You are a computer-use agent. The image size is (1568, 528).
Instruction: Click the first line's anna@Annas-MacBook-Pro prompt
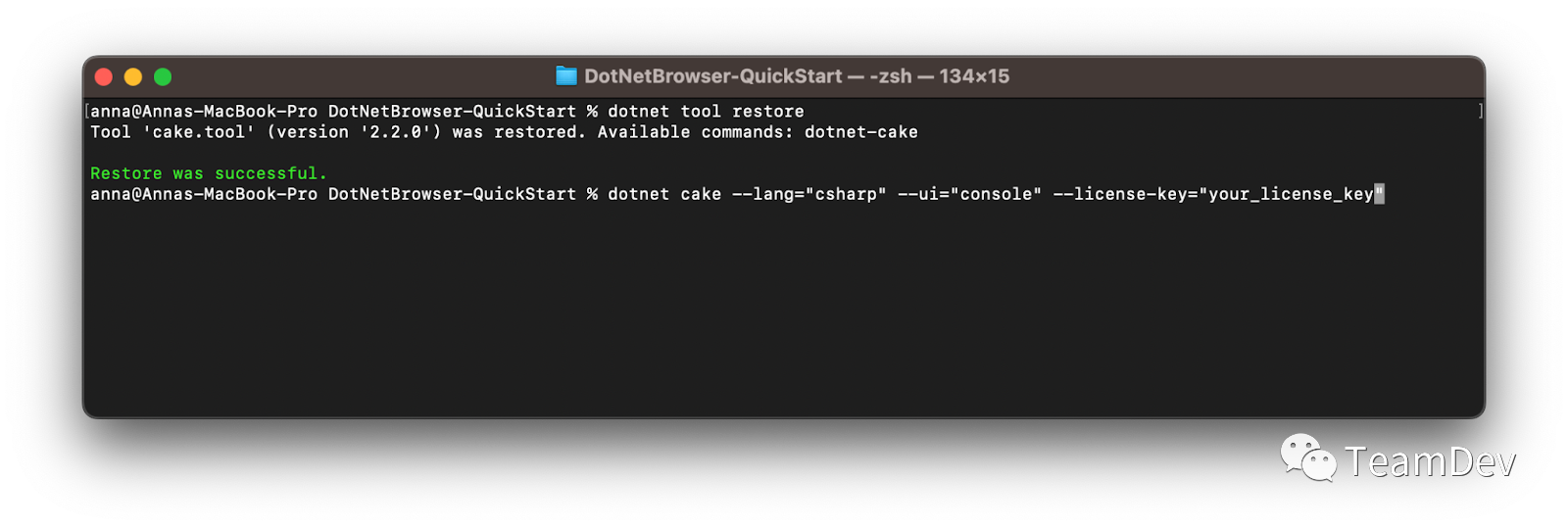tap(204, 112)
